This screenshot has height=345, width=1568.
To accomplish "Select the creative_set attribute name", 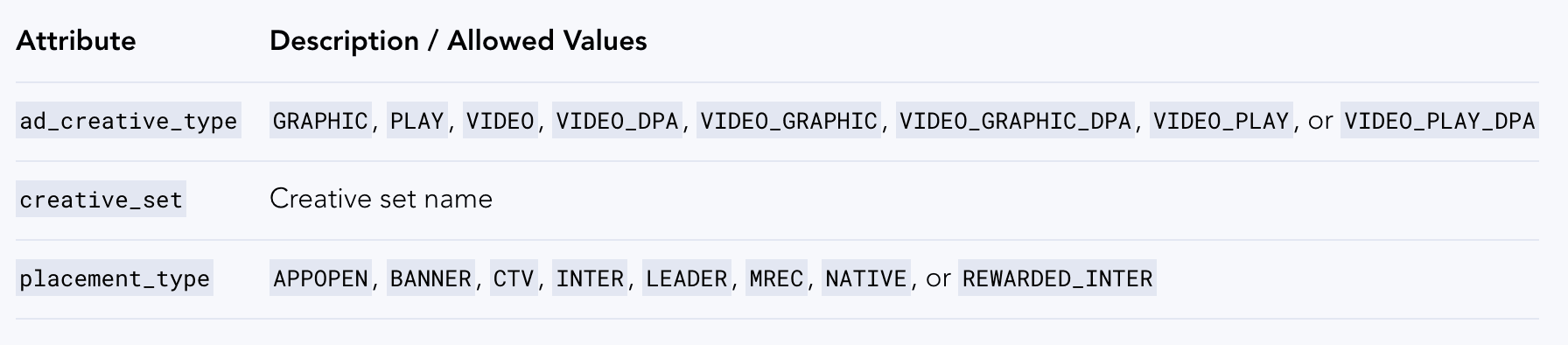I will coord(101,200).
